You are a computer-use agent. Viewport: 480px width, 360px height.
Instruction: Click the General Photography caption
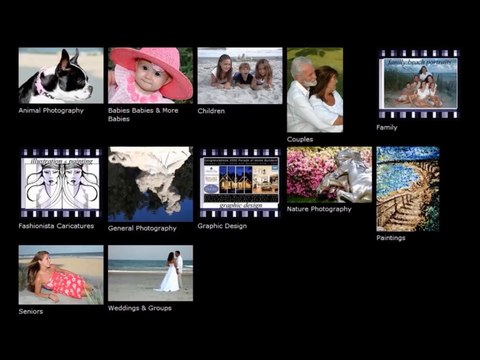click(x=142, y=228)
